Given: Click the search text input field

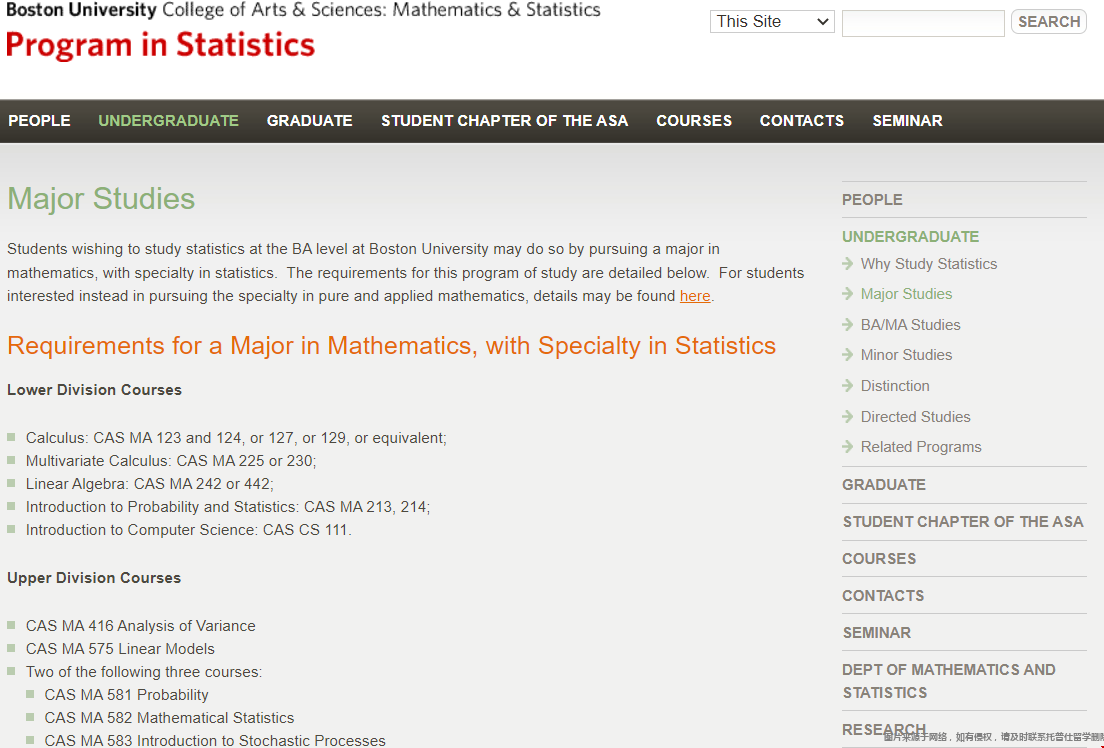Looking at the screenshot, I should click(x=923, y=23).
